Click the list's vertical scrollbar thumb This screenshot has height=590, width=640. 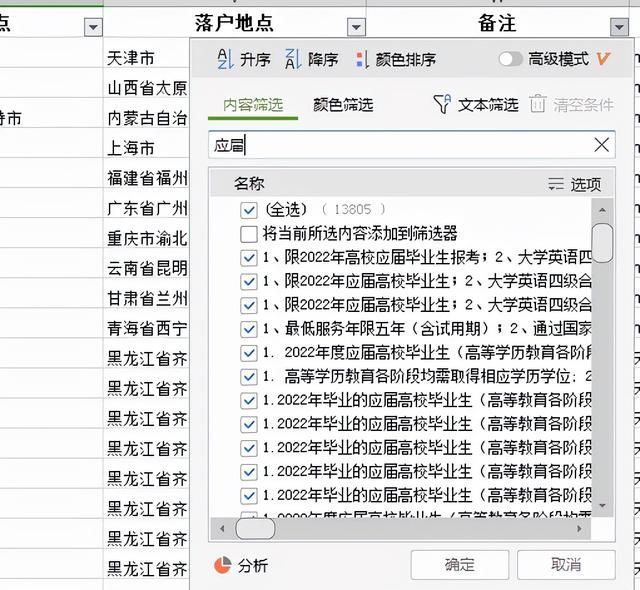pos(602,243)
